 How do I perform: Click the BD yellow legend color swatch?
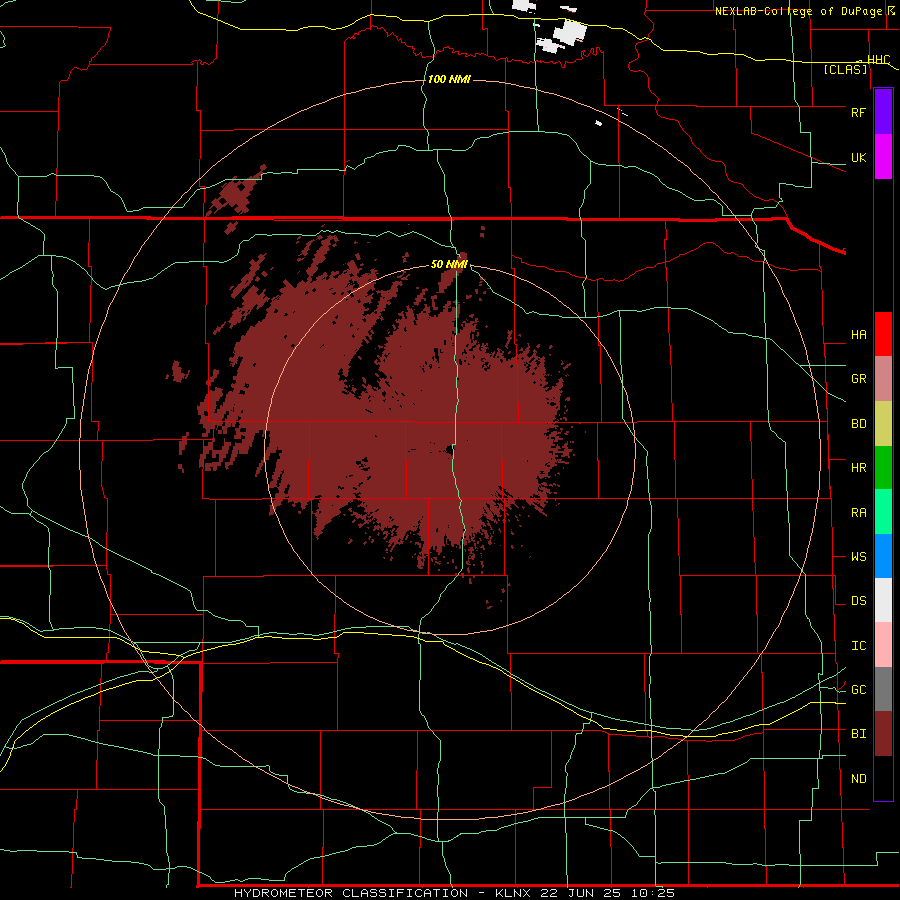[883, 424]
